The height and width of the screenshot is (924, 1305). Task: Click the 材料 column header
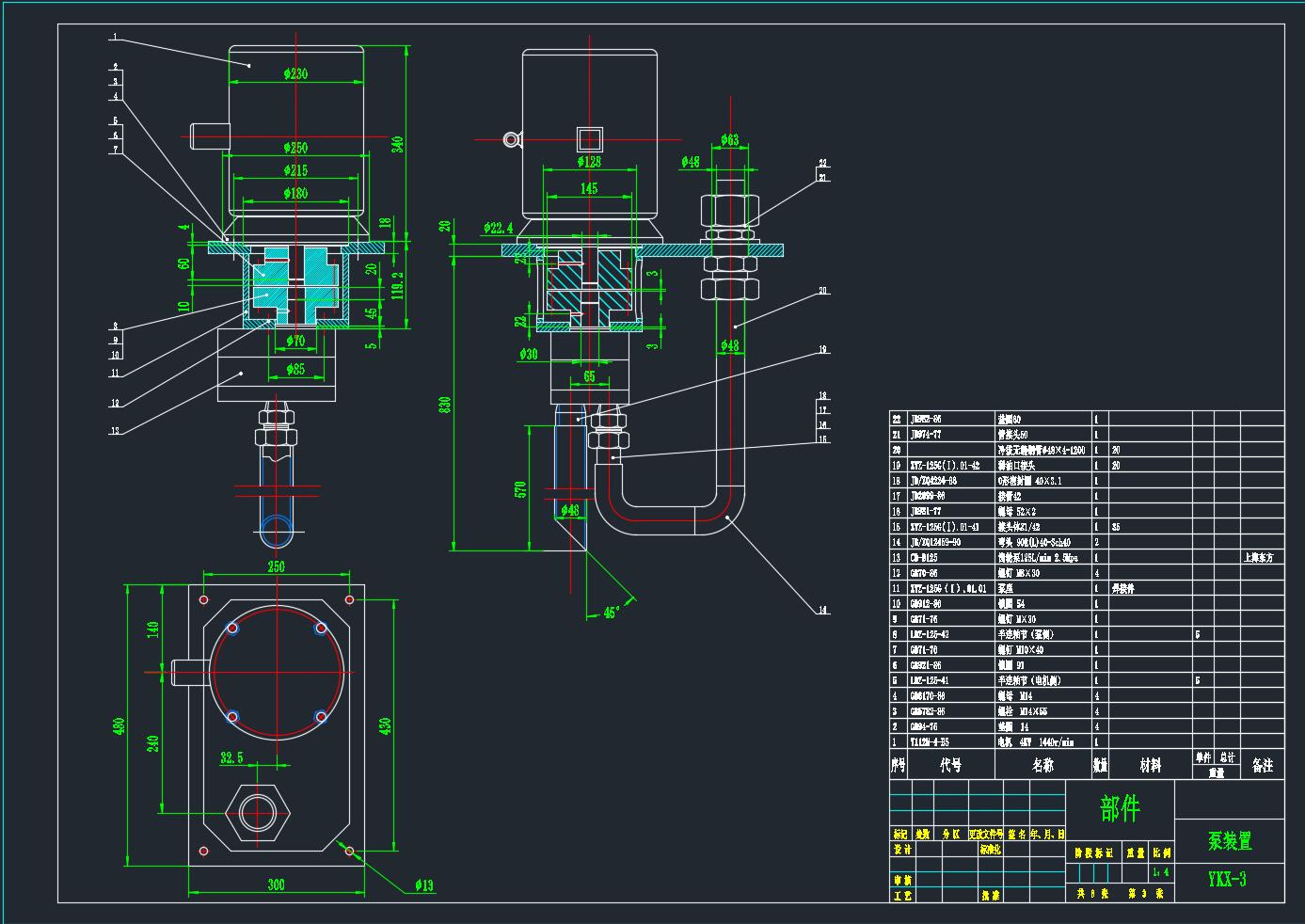click(x=1150, y=766)
